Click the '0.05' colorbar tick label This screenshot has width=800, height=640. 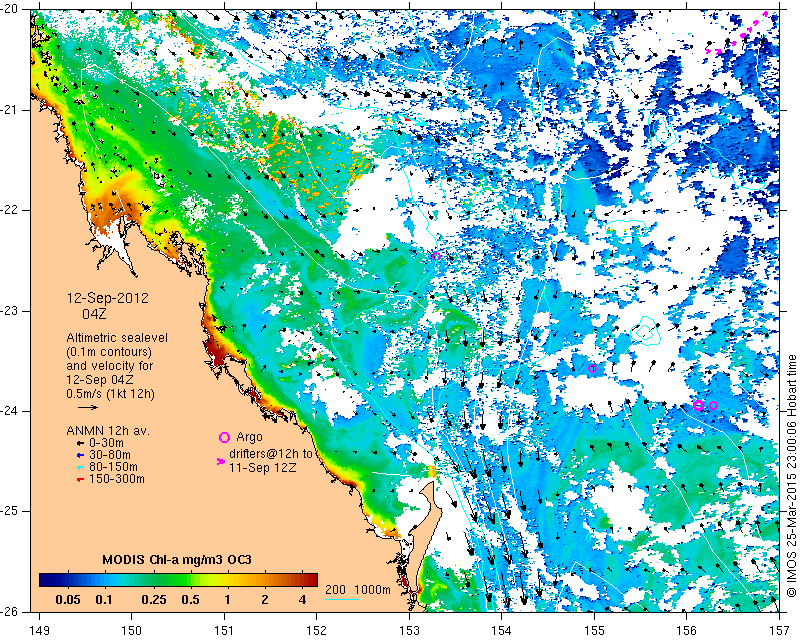68,600
